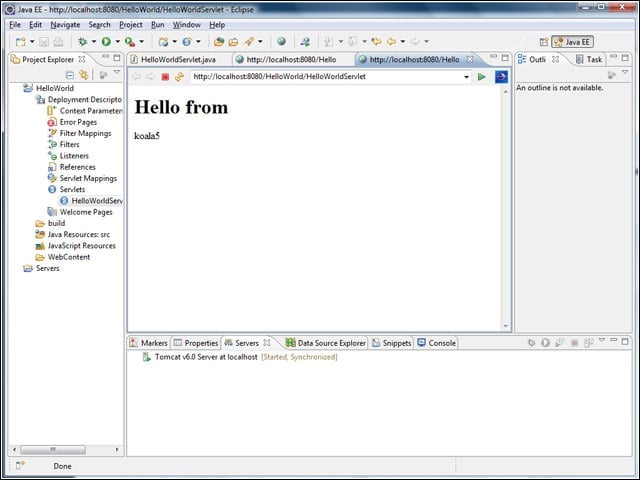
Task: Toggle Link with Editor in Project Explorer
Action: [84, 75]
